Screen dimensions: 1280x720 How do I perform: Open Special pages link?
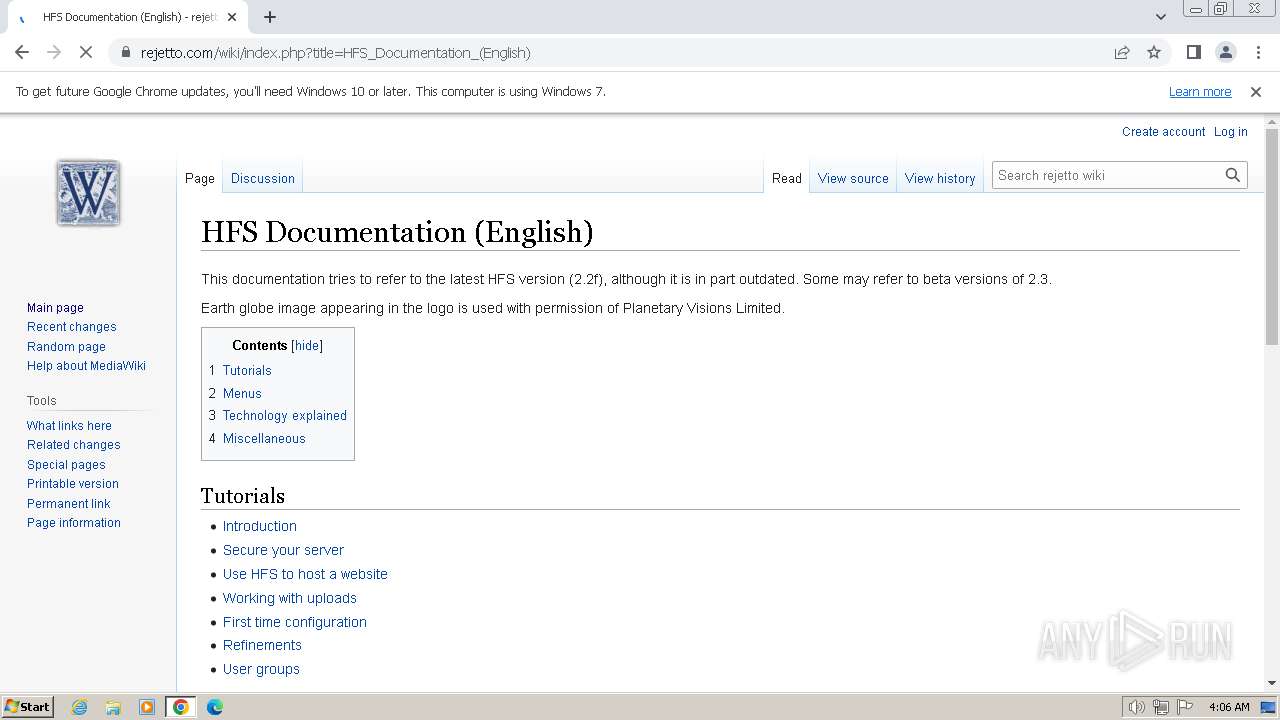click(66, 465)
